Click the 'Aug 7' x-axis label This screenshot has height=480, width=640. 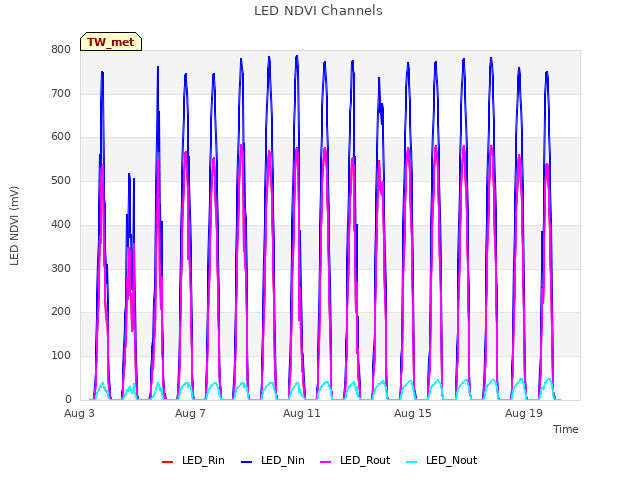click(190, 413)
